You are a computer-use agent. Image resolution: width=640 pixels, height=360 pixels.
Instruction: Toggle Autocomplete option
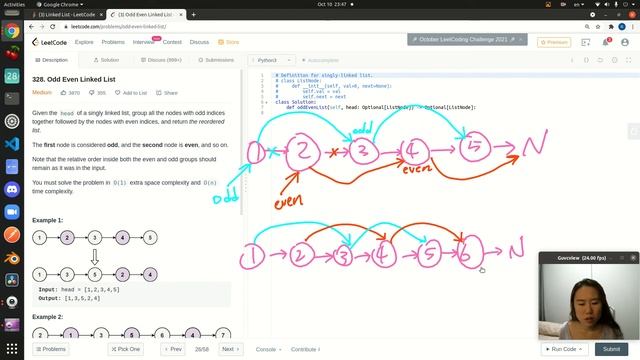320,60
